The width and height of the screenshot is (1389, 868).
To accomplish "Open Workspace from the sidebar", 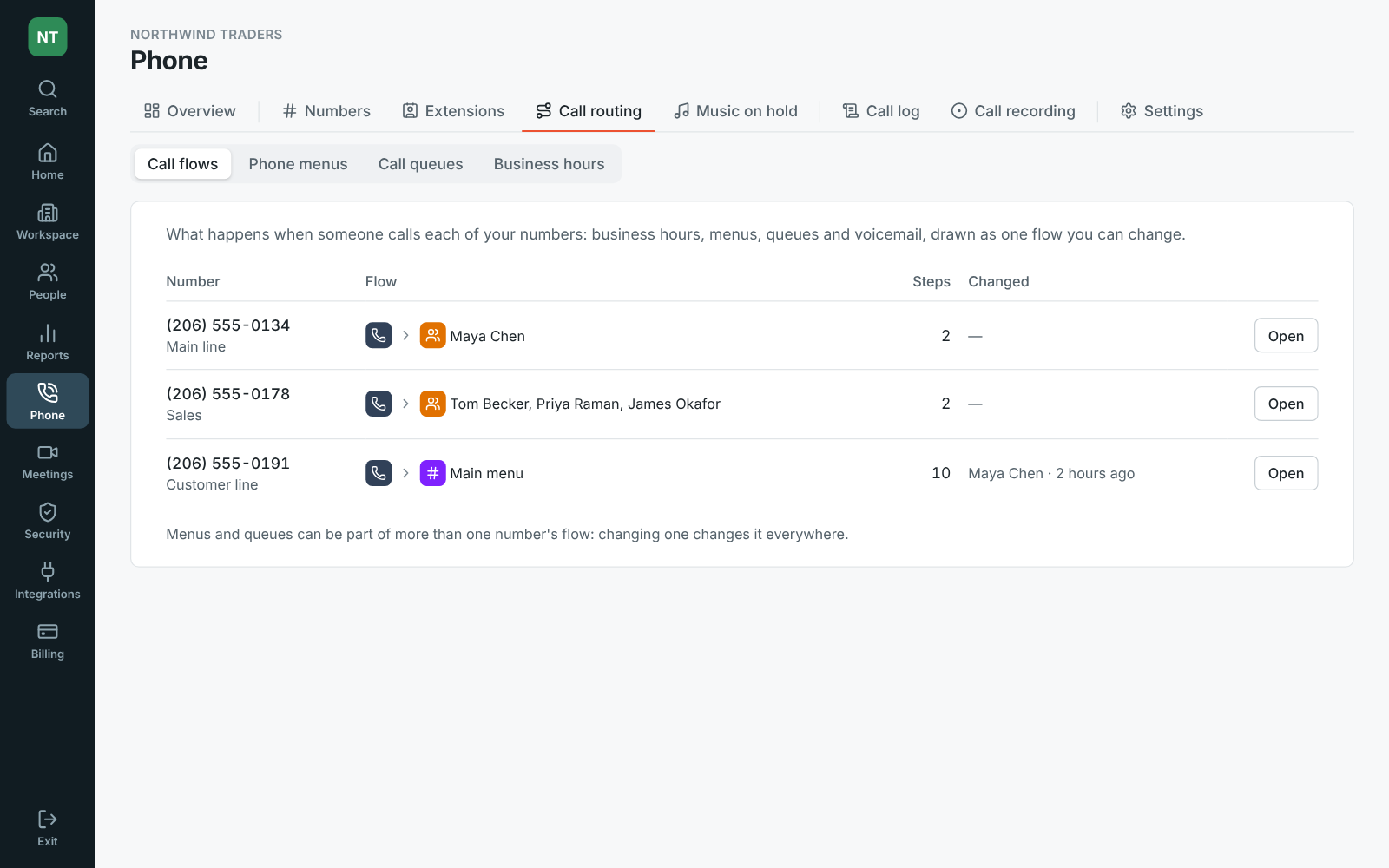I will point(48,222).
